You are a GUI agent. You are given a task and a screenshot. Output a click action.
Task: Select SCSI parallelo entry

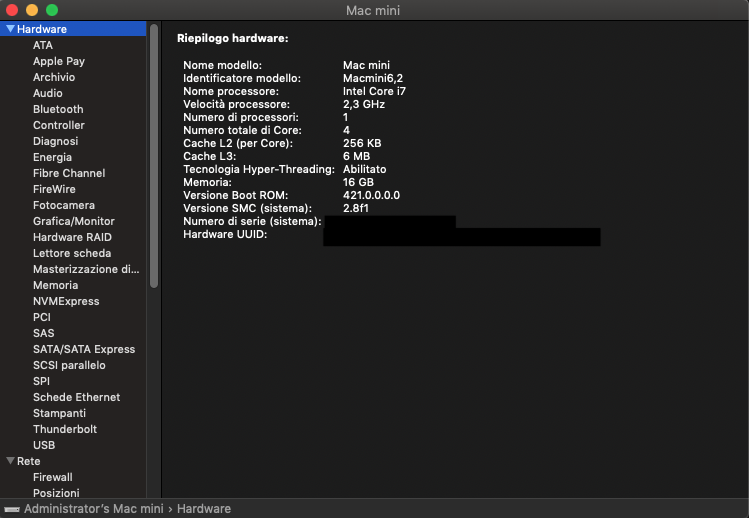coord(69,366)
